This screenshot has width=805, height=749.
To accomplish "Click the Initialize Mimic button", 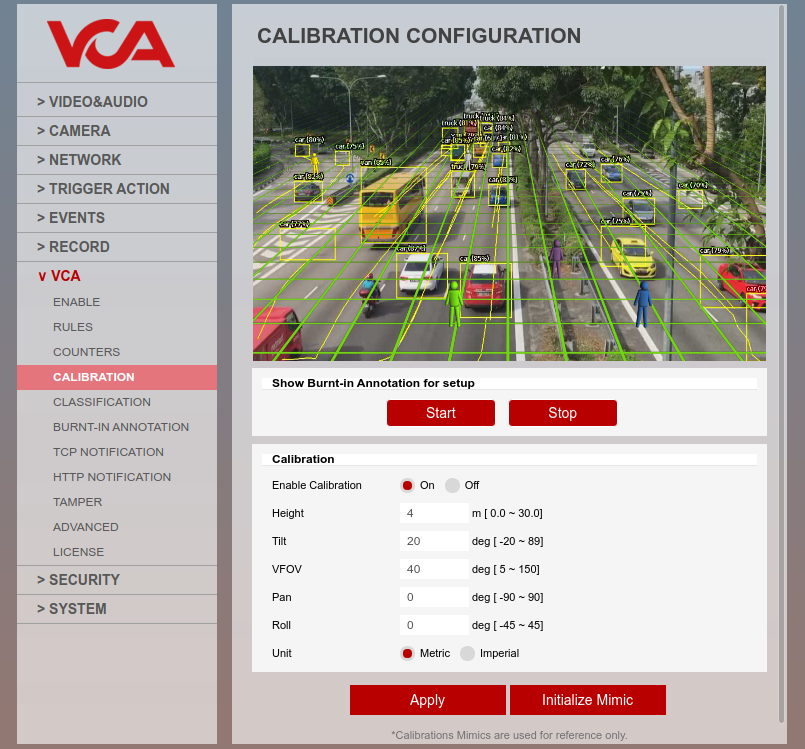I will (x=588, y=700).
